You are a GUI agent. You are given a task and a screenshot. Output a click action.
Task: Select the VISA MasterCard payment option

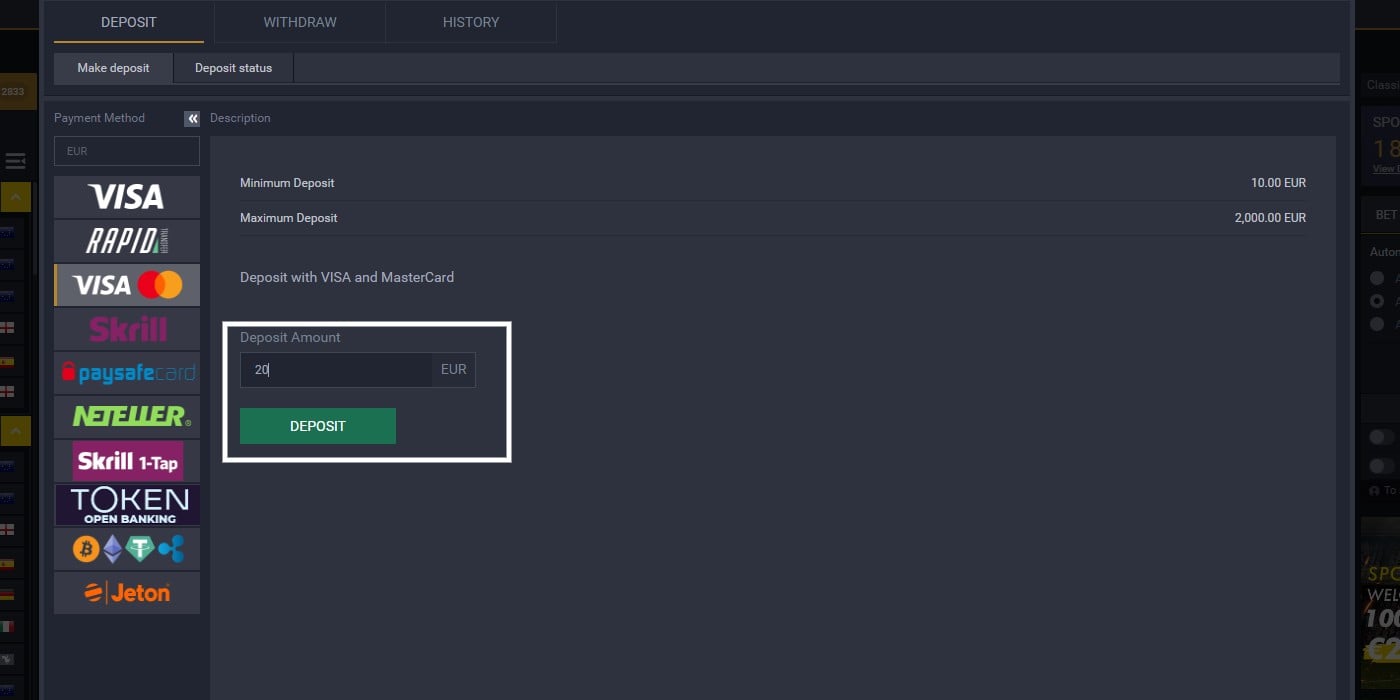(x=127, y=285)
